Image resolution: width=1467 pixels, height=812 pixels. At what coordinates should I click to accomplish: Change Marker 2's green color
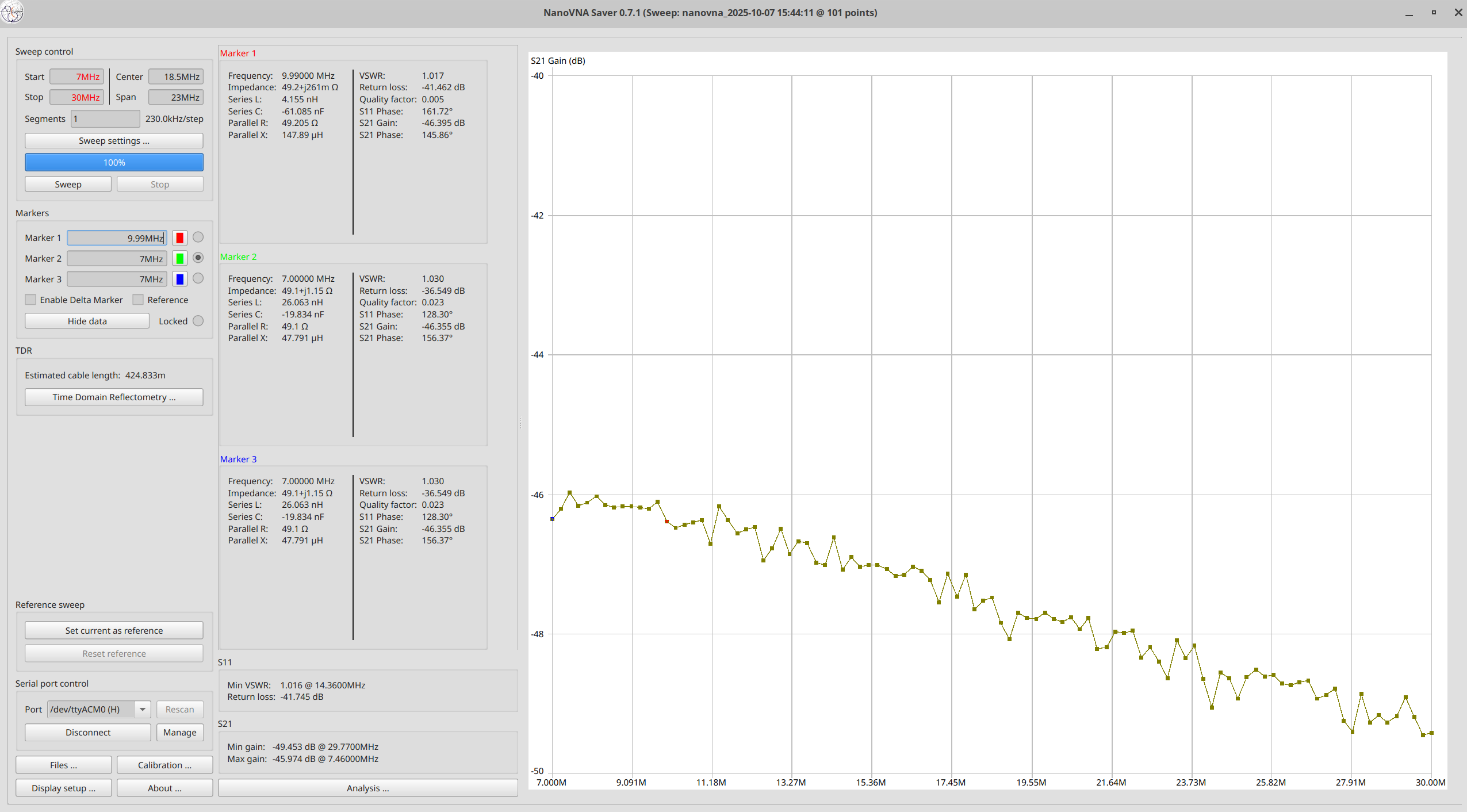pyautogui.click(x=179, y=258)
